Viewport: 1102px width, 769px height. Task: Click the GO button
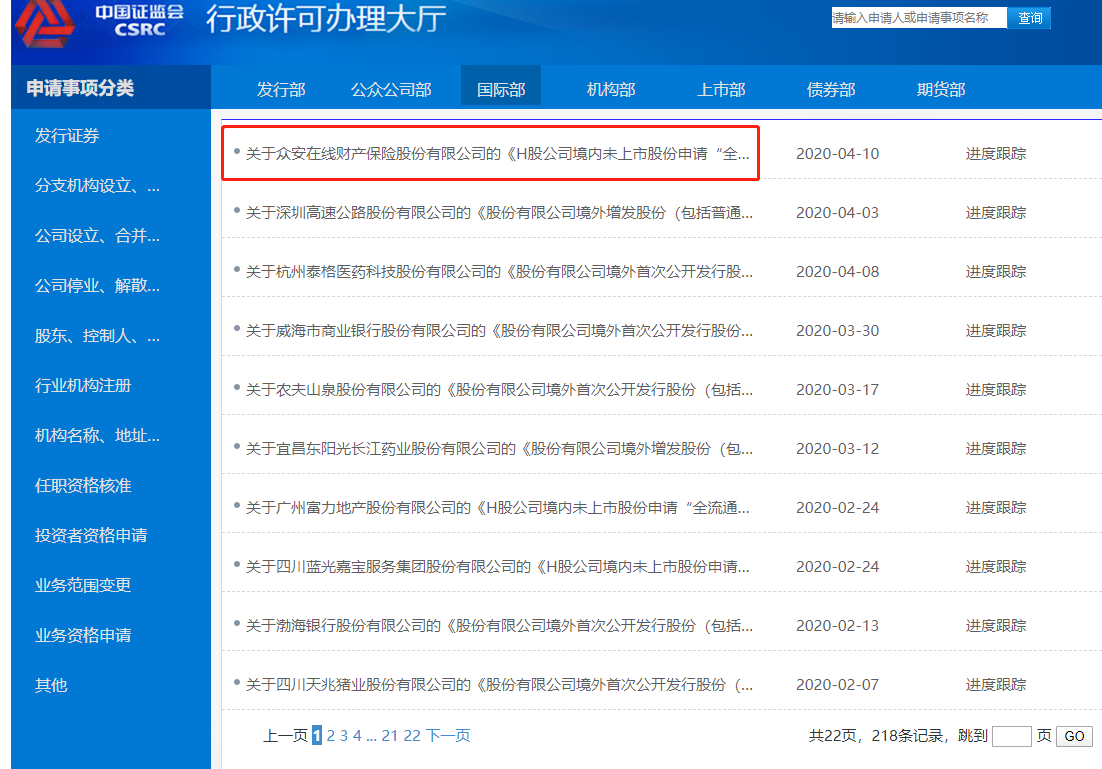(1075, 736)
